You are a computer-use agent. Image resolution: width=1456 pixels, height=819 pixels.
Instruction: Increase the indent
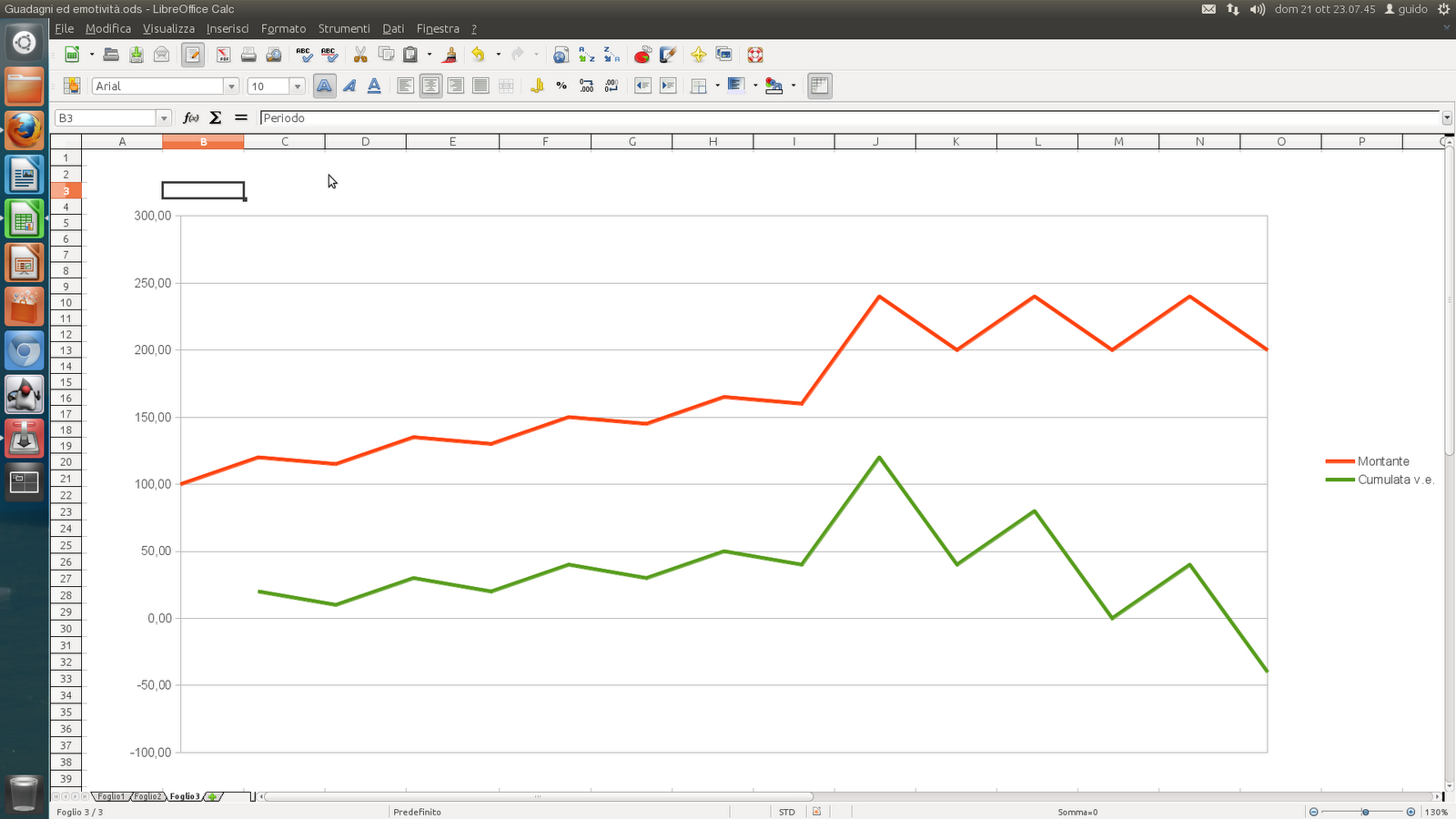(668, 86)
